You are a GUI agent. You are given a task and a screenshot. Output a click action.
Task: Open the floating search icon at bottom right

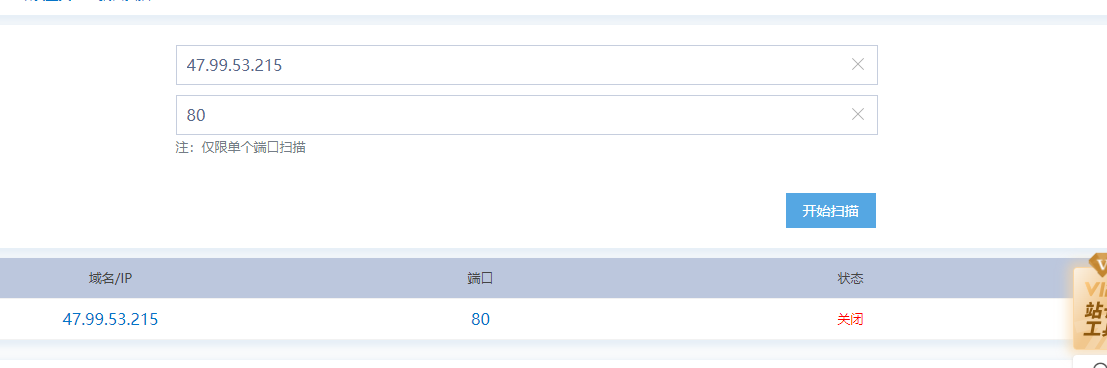[1100, 362]
